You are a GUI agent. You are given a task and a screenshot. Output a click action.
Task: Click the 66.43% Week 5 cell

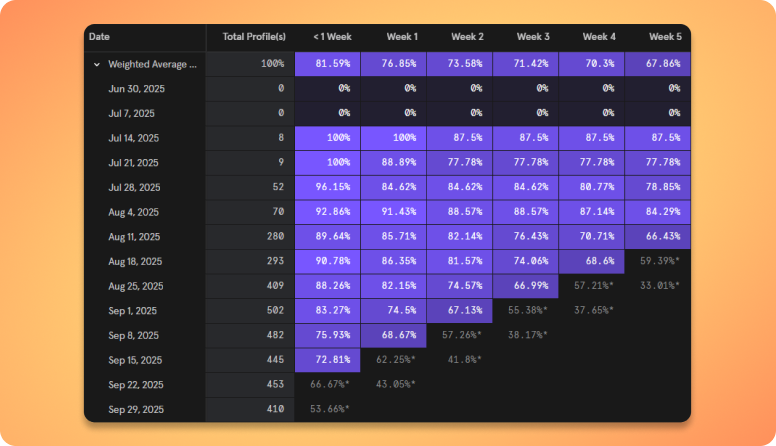(657, 236)
